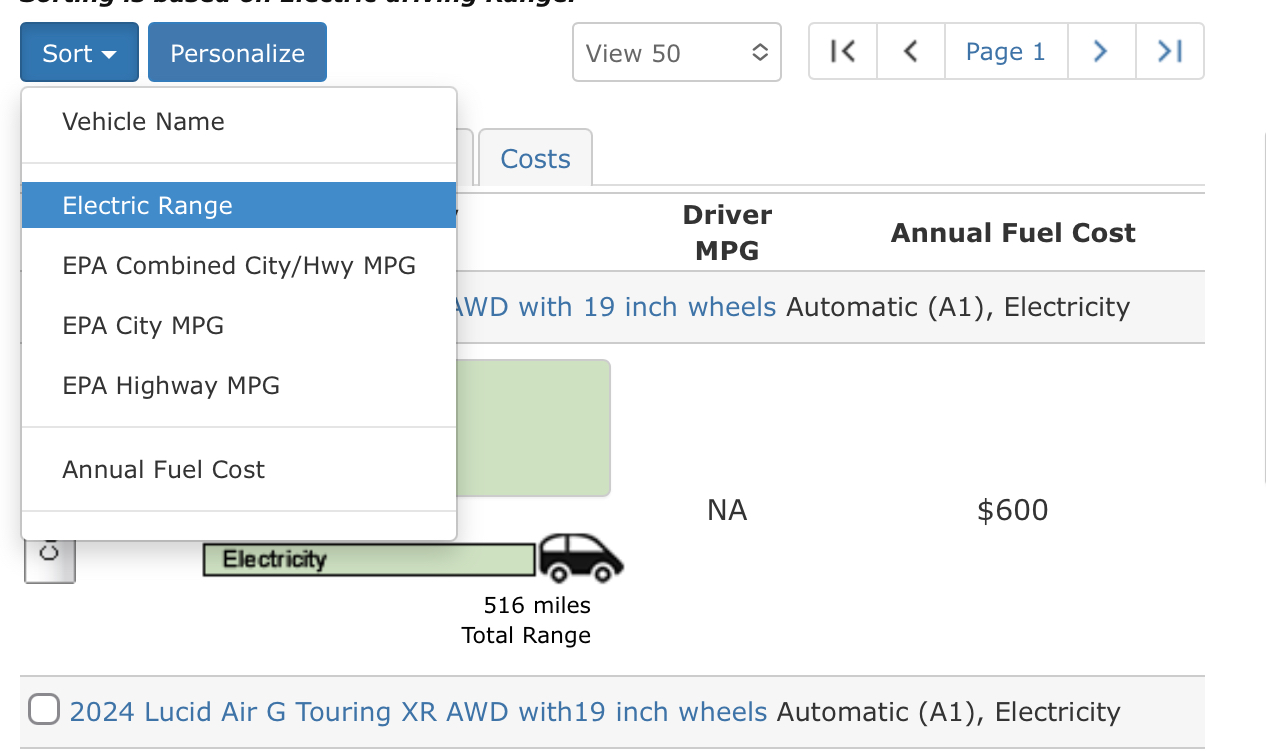Choose EPA City MPG sorting

pyautogui.click(x=143, y=326)
